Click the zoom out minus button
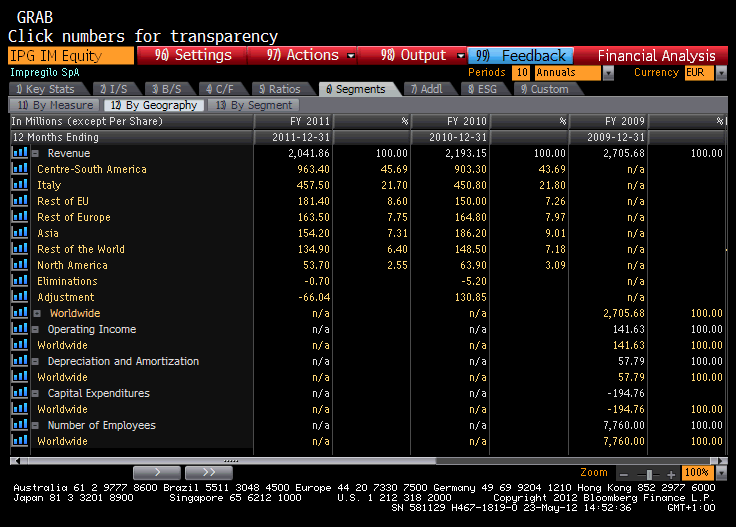The width and height of the screenshot is (736, 527). pyautogui.click(x=624, y=474)
